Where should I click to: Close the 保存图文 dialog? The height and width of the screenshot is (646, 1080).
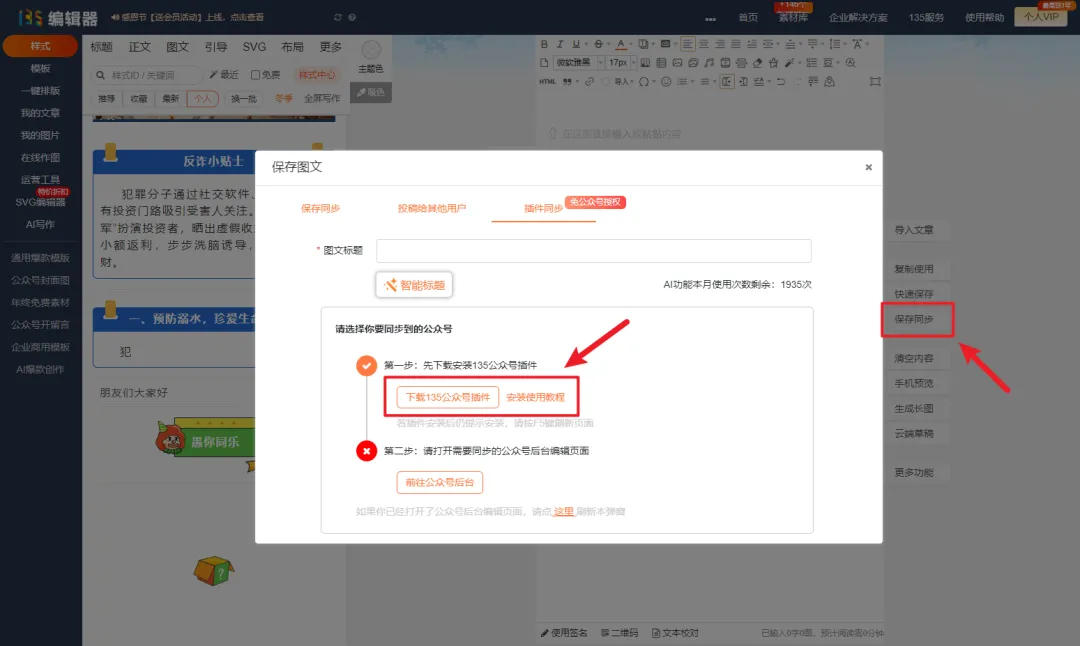pos(869,167)
